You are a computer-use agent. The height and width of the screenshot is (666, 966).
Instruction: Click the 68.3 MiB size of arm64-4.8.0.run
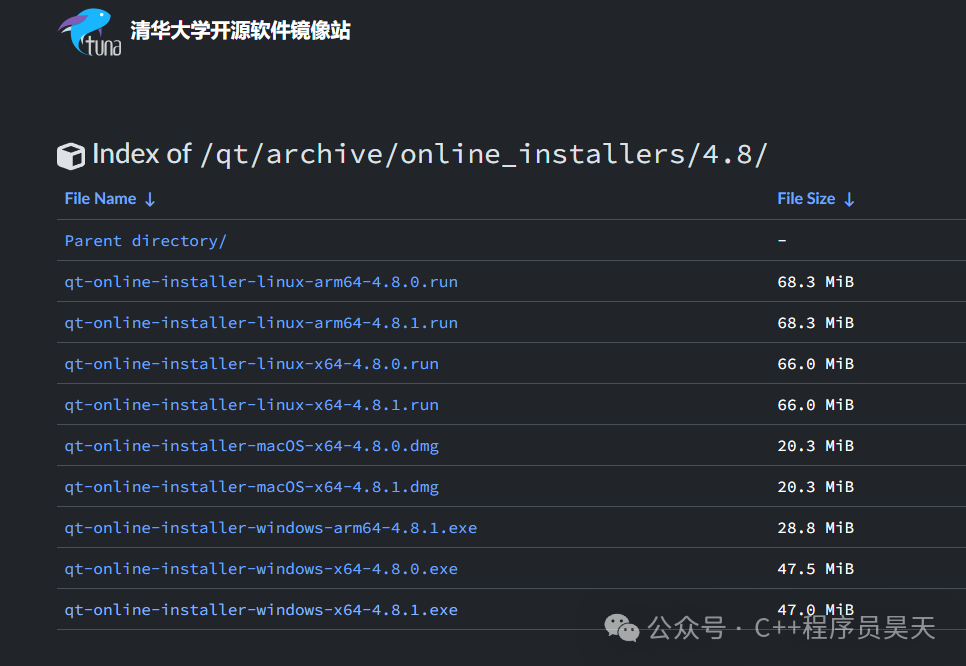816,282
